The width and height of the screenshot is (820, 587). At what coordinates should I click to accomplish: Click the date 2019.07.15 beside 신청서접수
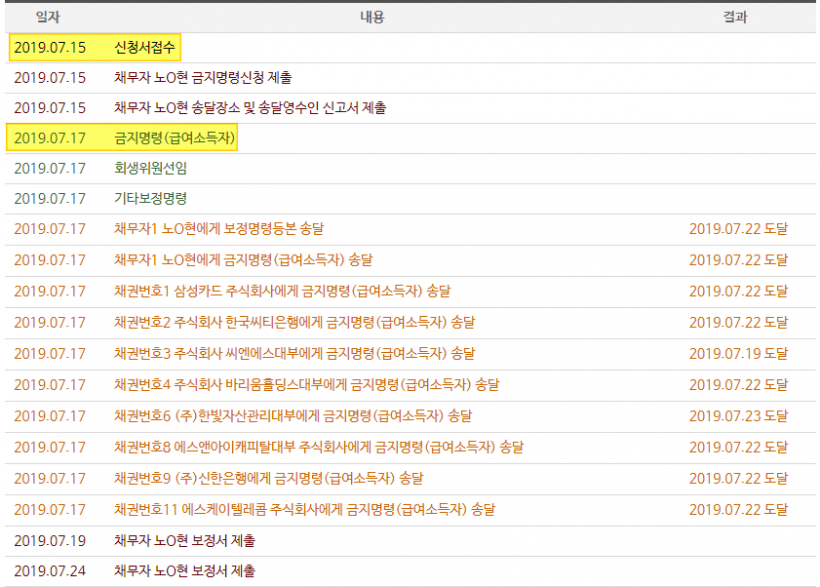[x=50, y=48]
